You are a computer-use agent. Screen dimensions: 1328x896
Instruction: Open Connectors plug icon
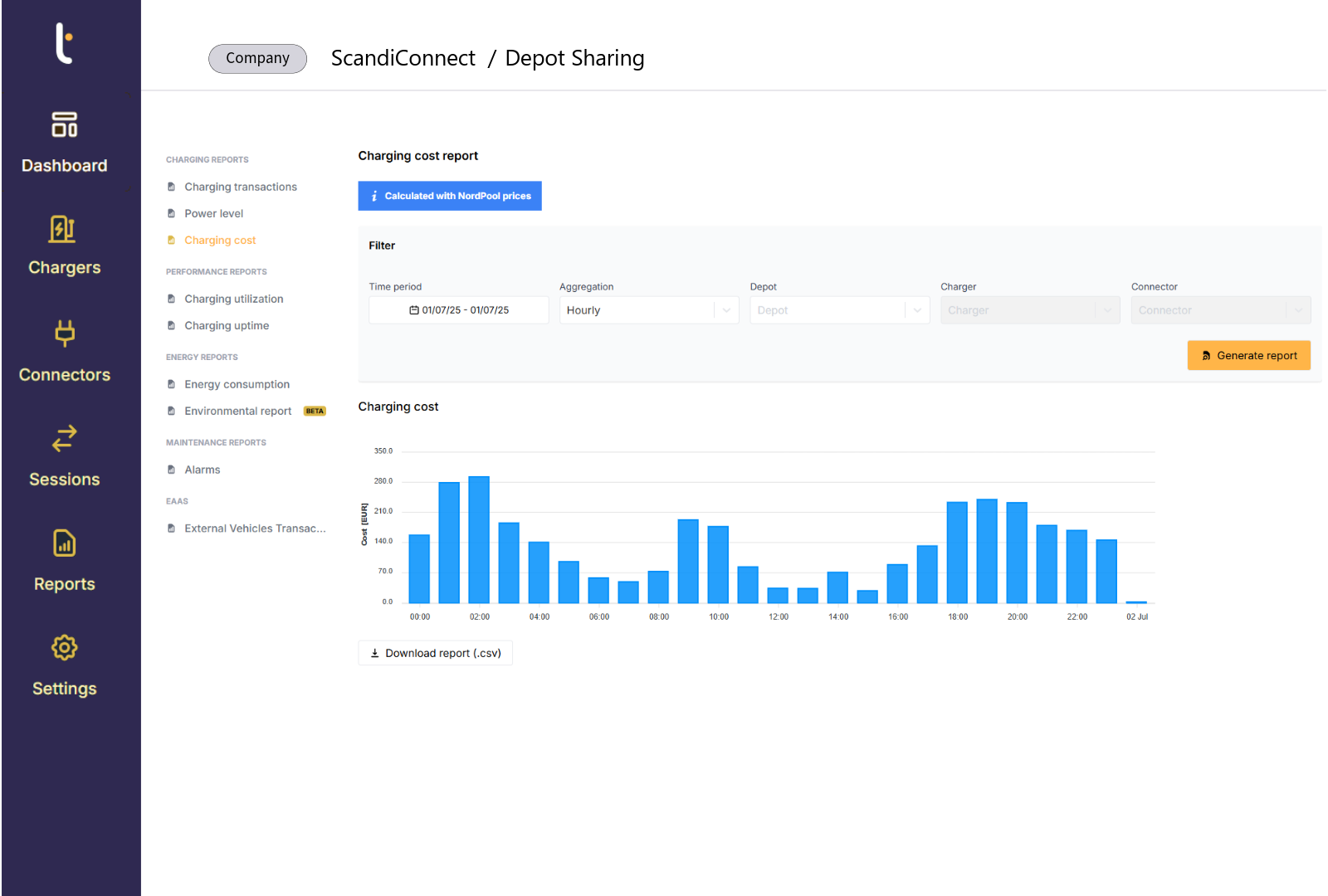pyautogui.click(x=64, y=334)
